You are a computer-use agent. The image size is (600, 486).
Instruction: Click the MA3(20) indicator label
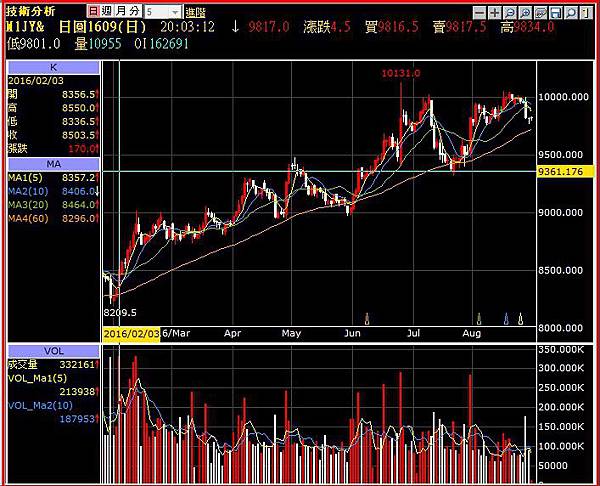[x=28, y=205]
